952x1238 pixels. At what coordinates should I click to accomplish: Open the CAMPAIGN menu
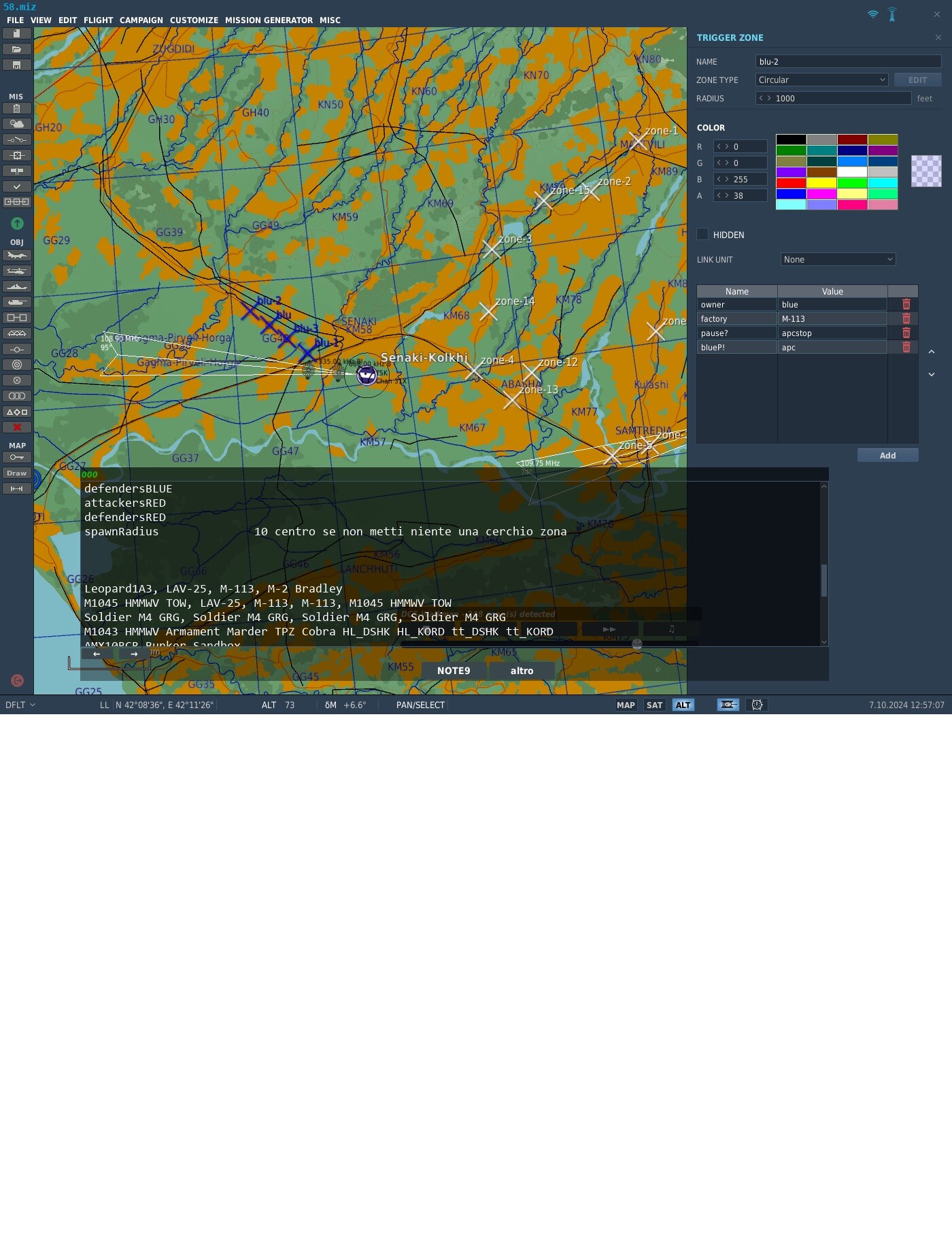coord(141,20)
